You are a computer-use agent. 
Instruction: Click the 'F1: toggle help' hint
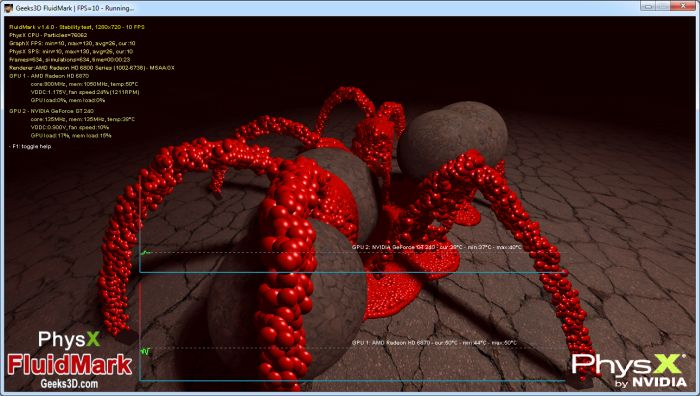(x=30, y=146)
